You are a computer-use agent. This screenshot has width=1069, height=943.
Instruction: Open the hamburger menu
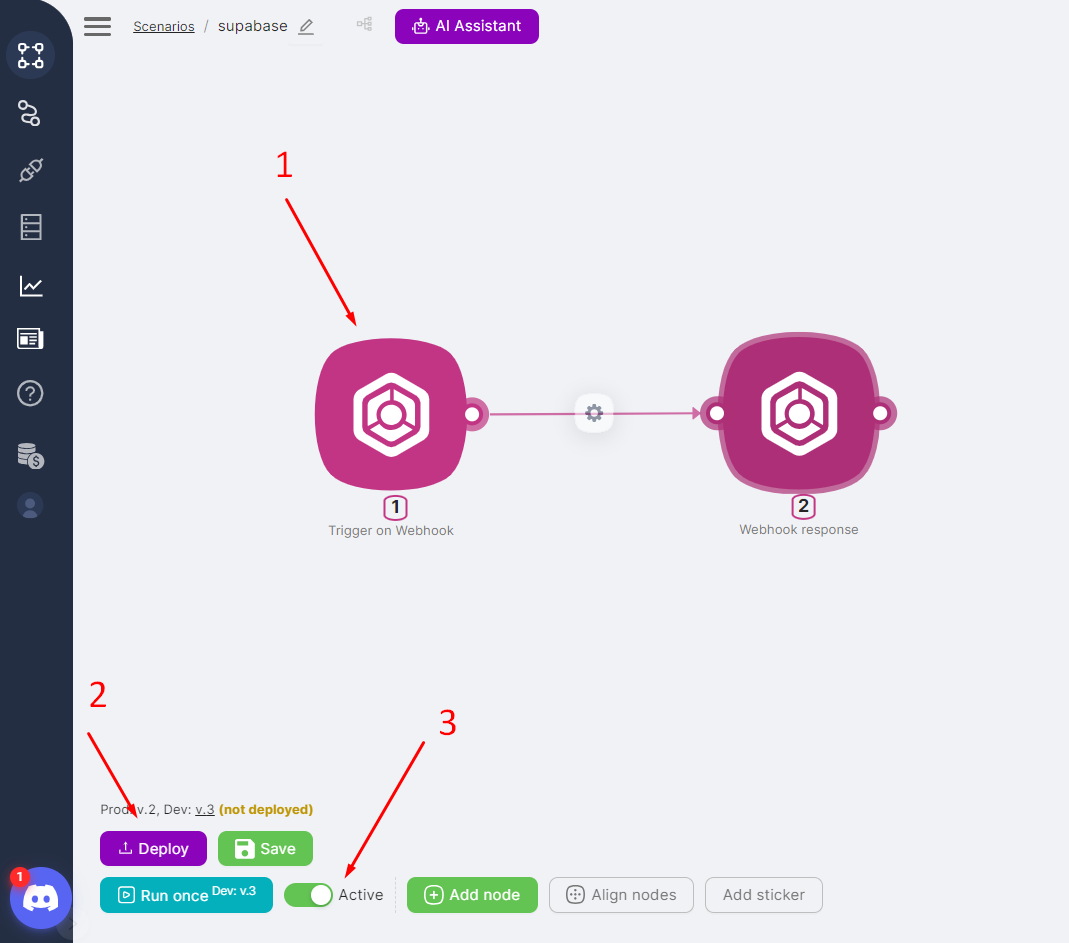97,26
